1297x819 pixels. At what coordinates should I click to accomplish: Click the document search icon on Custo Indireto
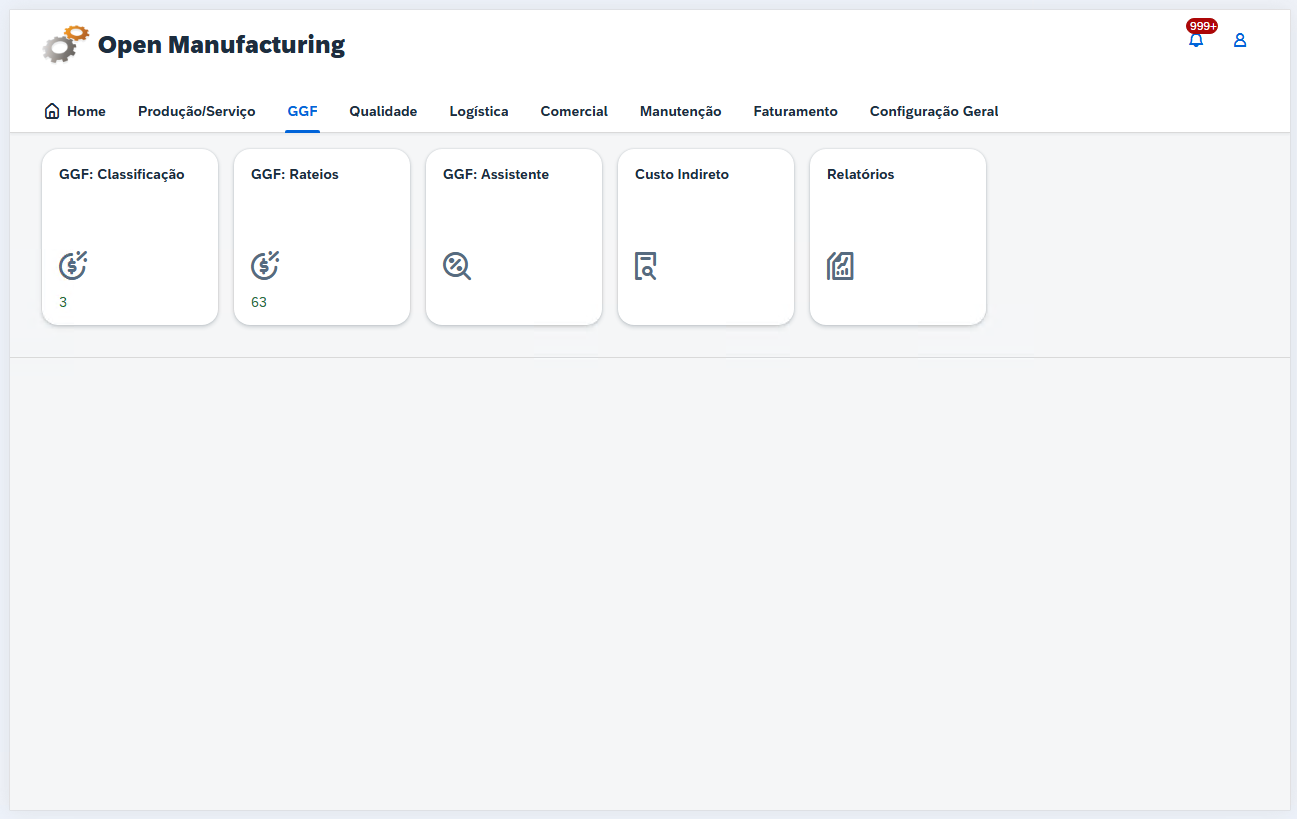coord(646,266)
